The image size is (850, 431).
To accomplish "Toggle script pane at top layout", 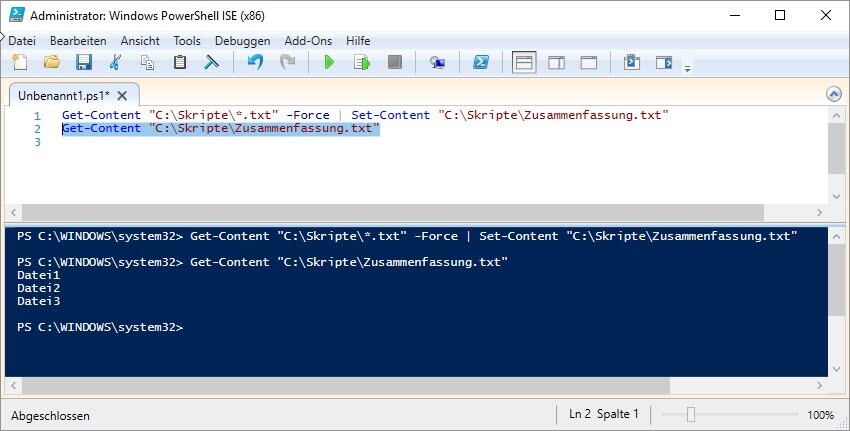I will (524, 63).
